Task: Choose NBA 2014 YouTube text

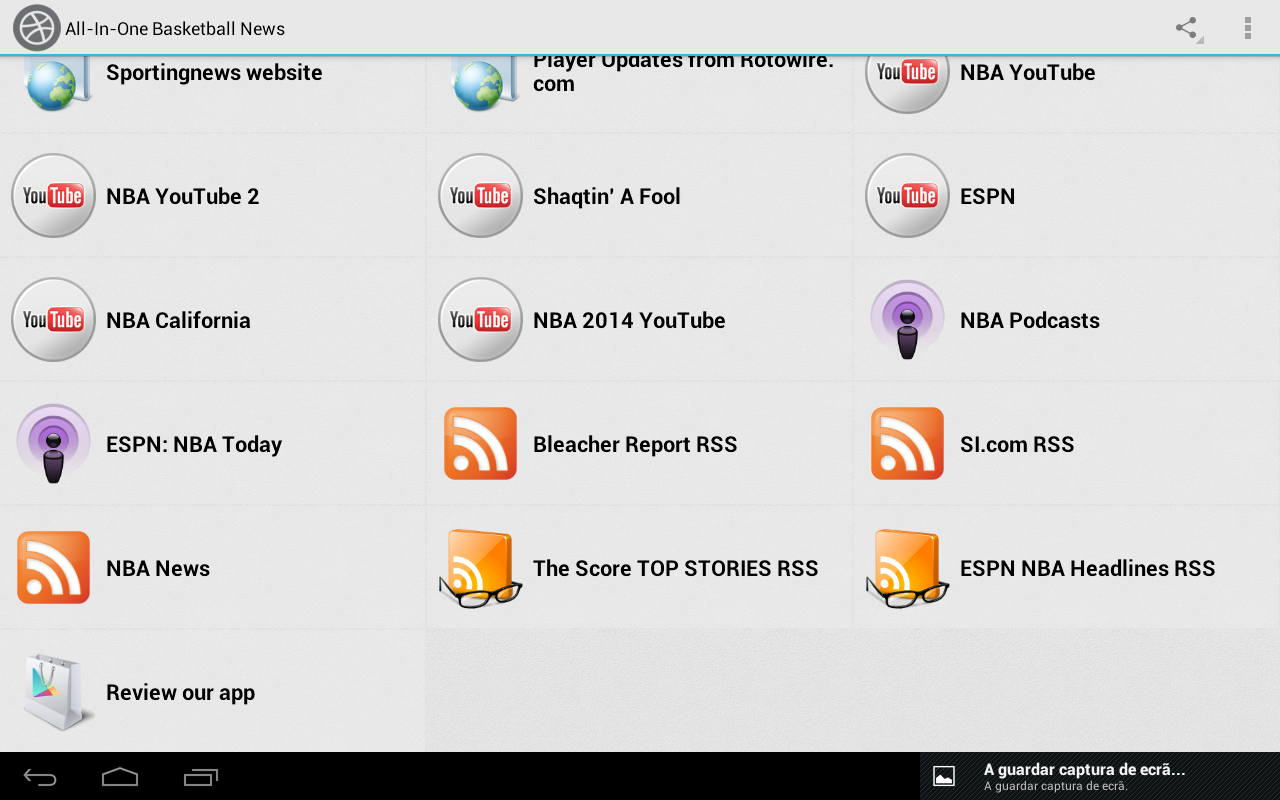Action: [629, 320]
